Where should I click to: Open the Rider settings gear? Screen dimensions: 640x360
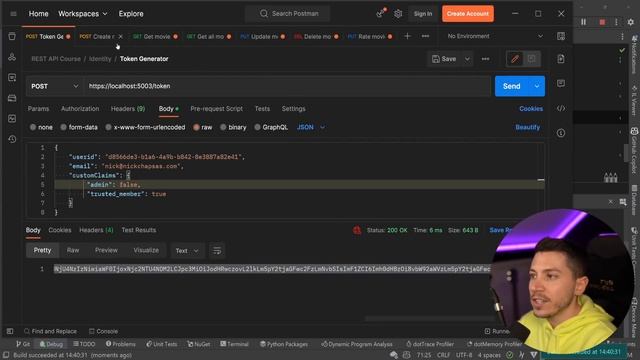pyautogui.click(x=631, y=22)
